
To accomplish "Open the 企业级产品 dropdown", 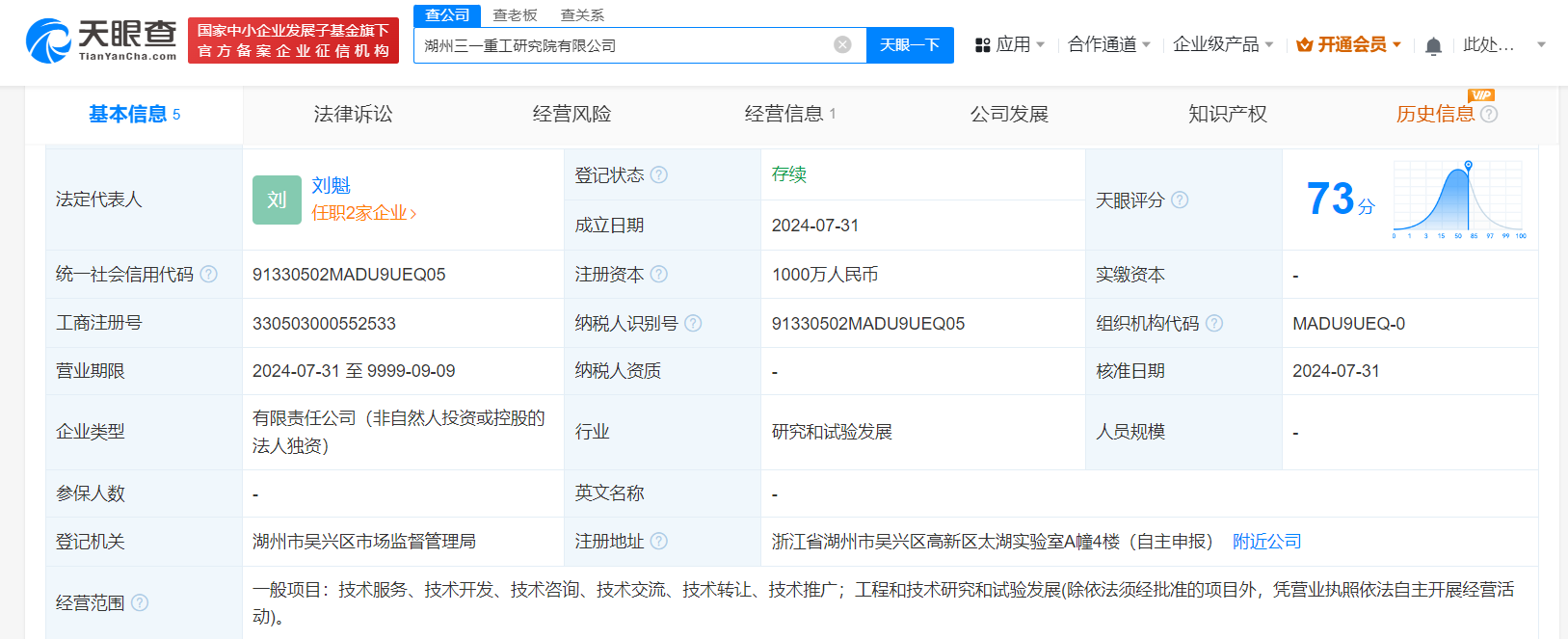I will coord(1222,44).
